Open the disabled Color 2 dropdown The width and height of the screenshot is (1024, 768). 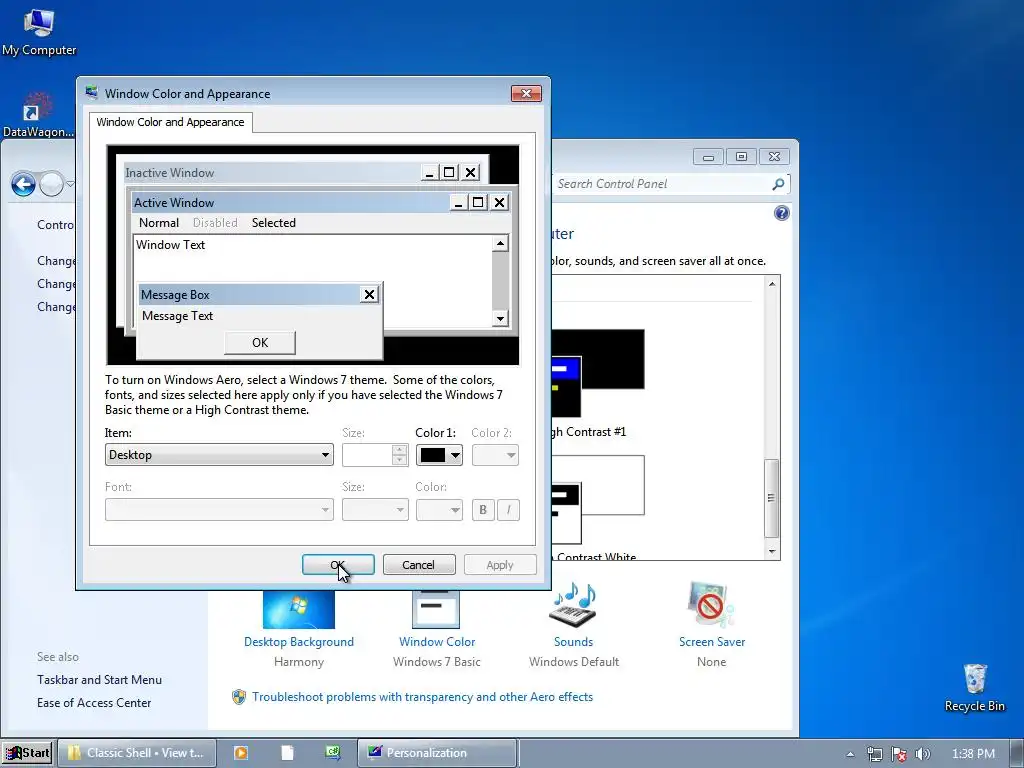coord(495,455)
